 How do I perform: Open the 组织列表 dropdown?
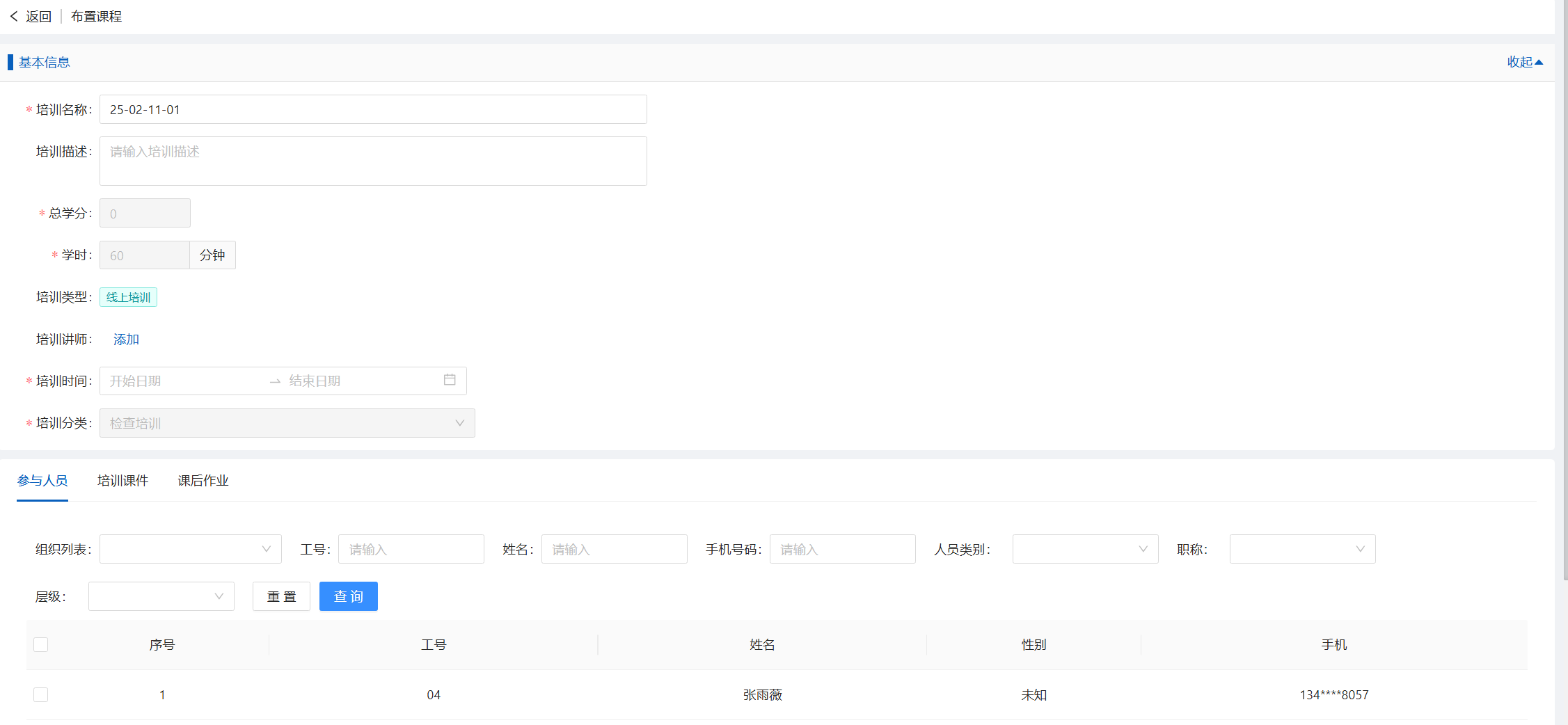point(190,549)
